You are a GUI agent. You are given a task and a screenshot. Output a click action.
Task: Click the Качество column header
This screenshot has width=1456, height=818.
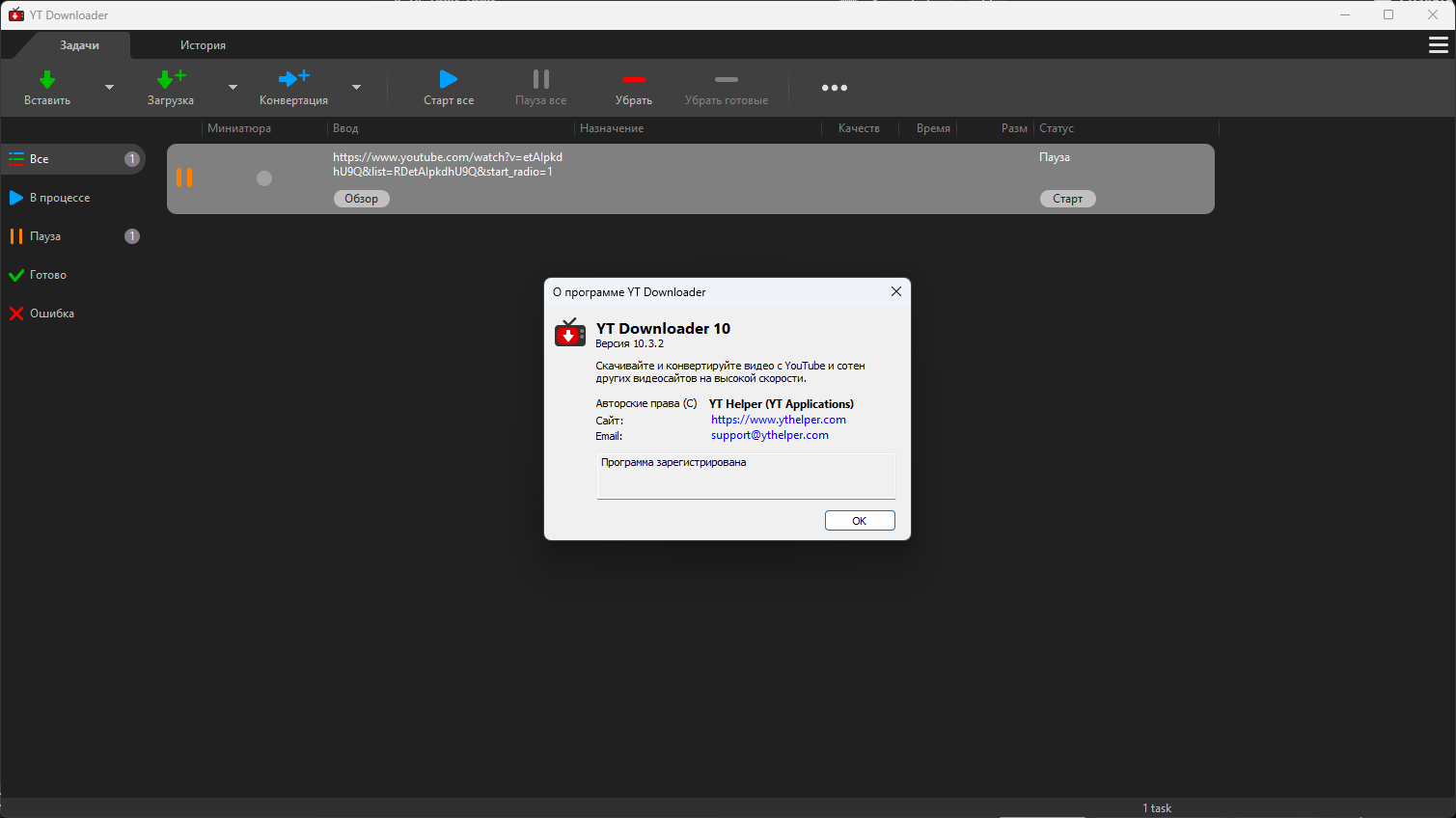pos(859,128)
